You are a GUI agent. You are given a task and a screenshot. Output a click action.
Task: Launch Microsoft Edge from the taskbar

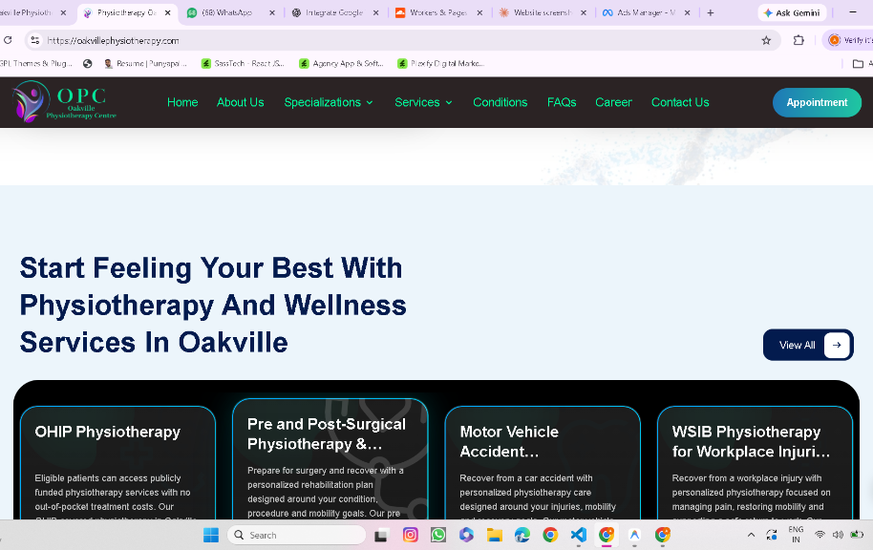pos(522,535)
